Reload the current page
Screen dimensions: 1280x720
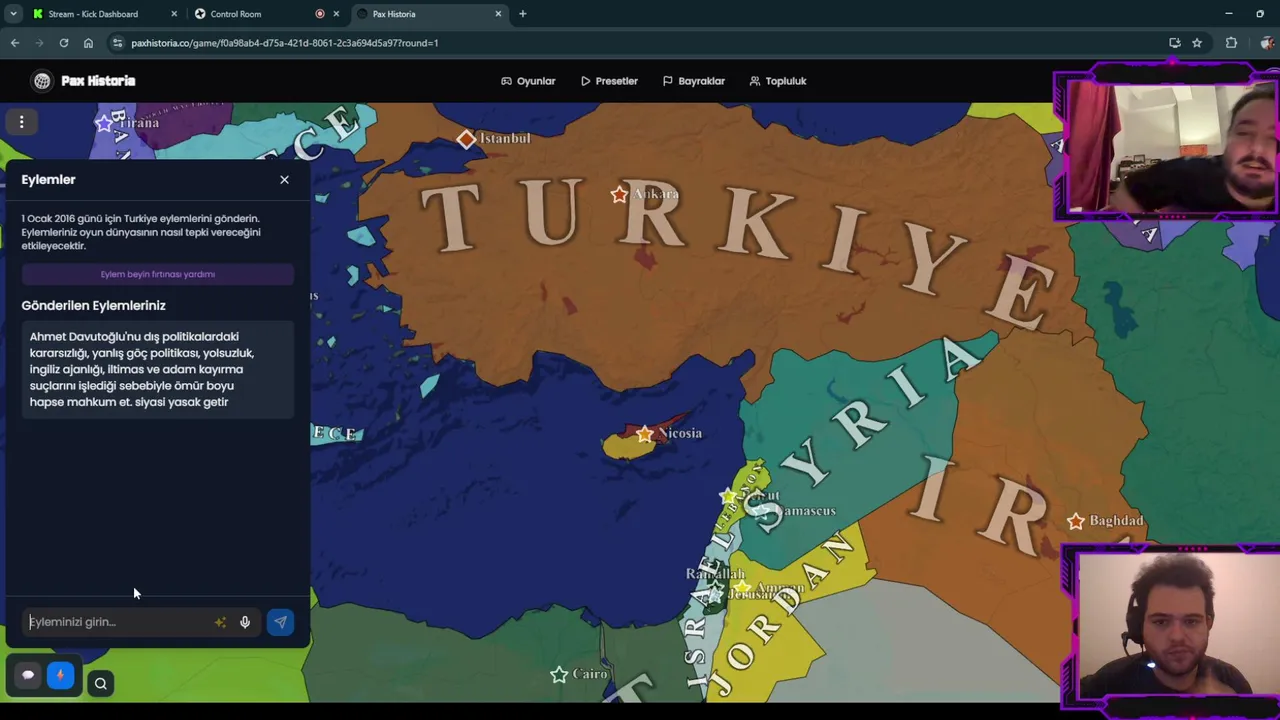[x=64, y=43]
